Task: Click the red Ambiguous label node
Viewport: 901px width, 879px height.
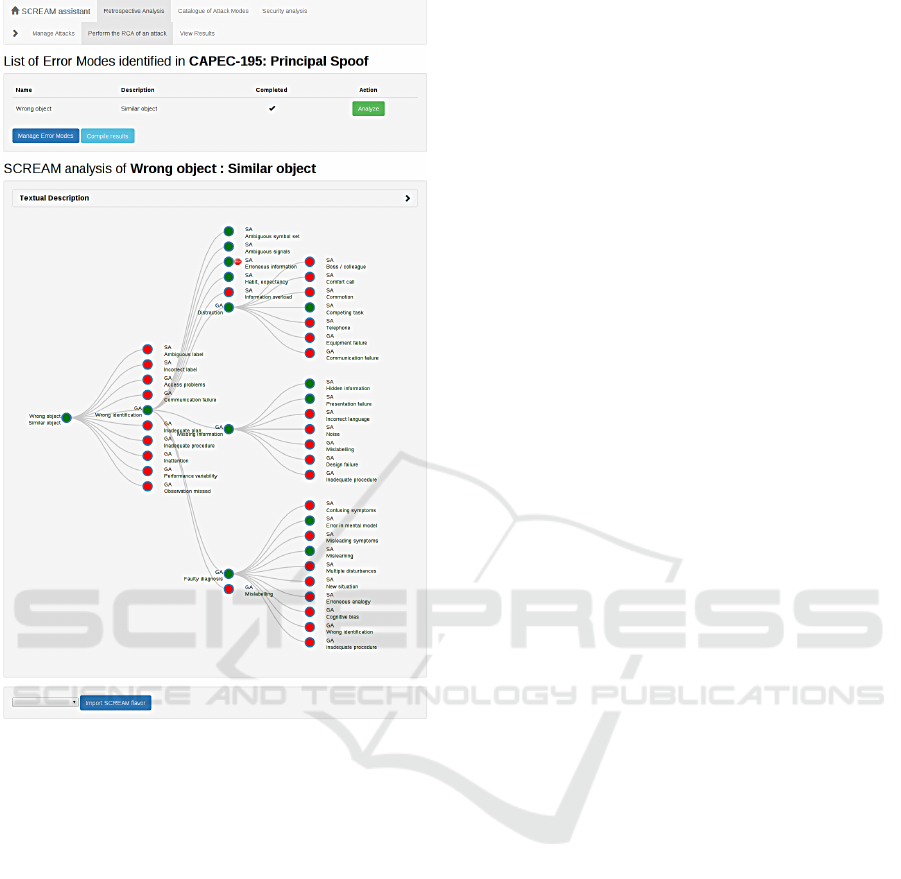Action: 147,350
